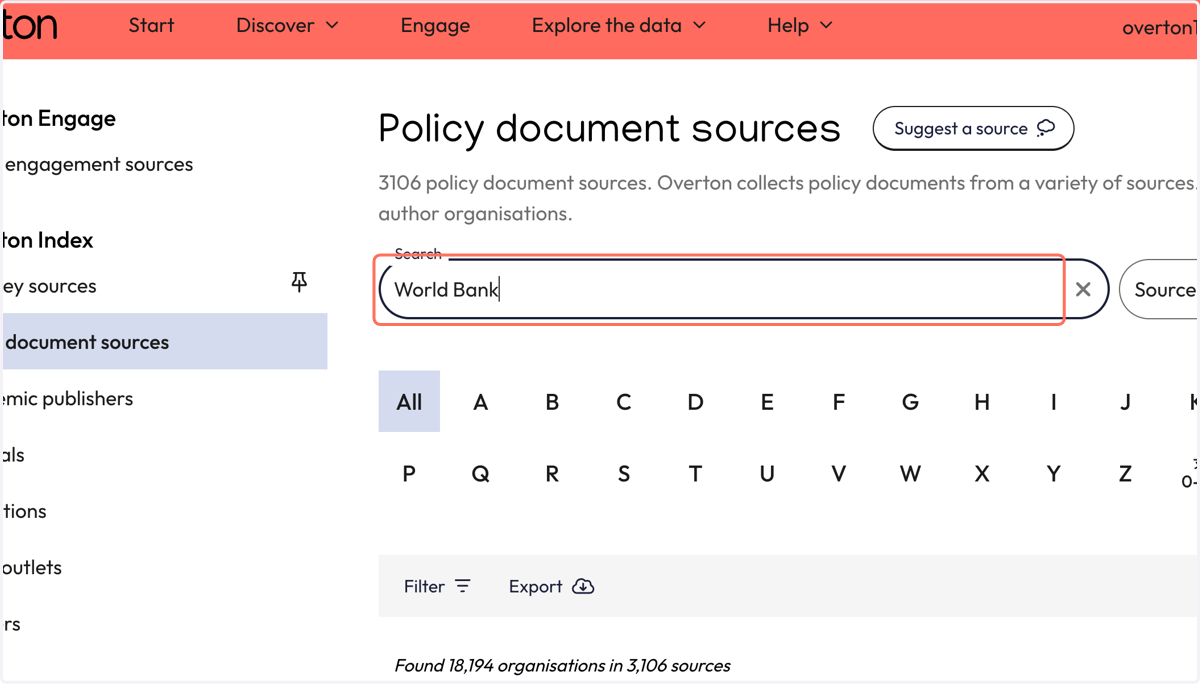
Task: Click the pin icon beside sources
Action: click(299, 283)
